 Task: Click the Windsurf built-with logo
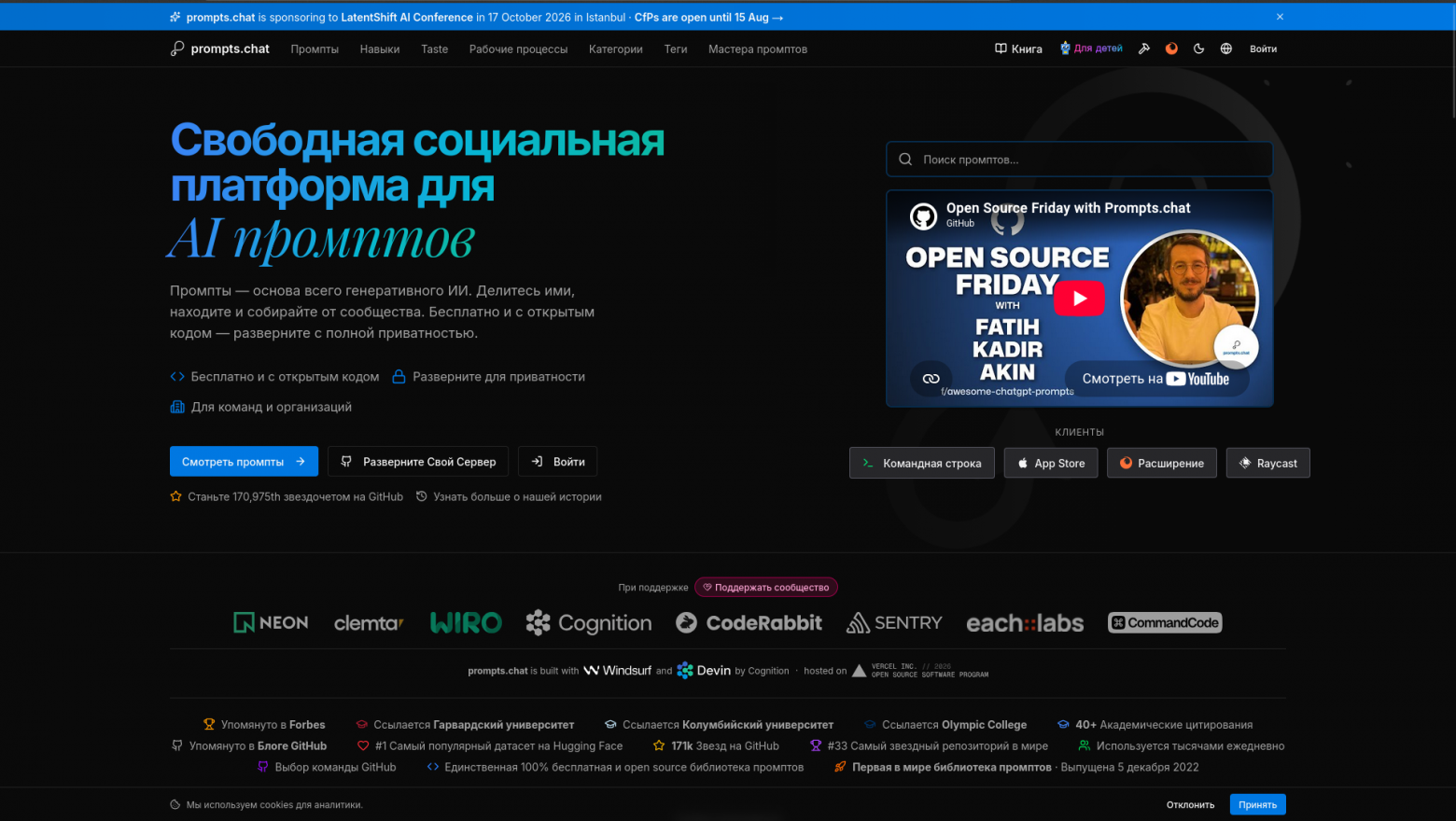tap(617, 671)
